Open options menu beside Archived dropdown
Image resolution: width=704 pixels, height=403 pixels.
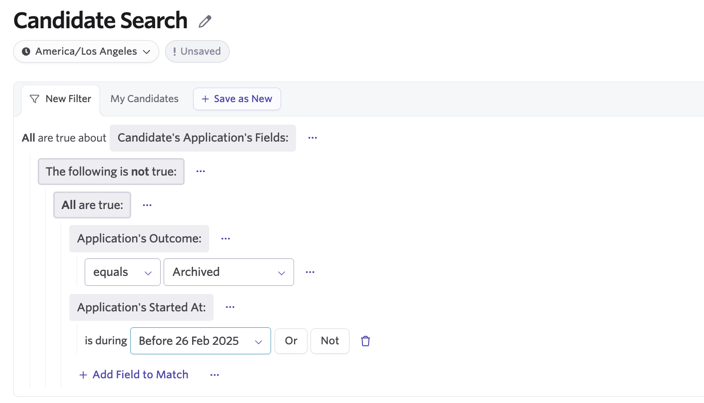click(x=310, y=272)
